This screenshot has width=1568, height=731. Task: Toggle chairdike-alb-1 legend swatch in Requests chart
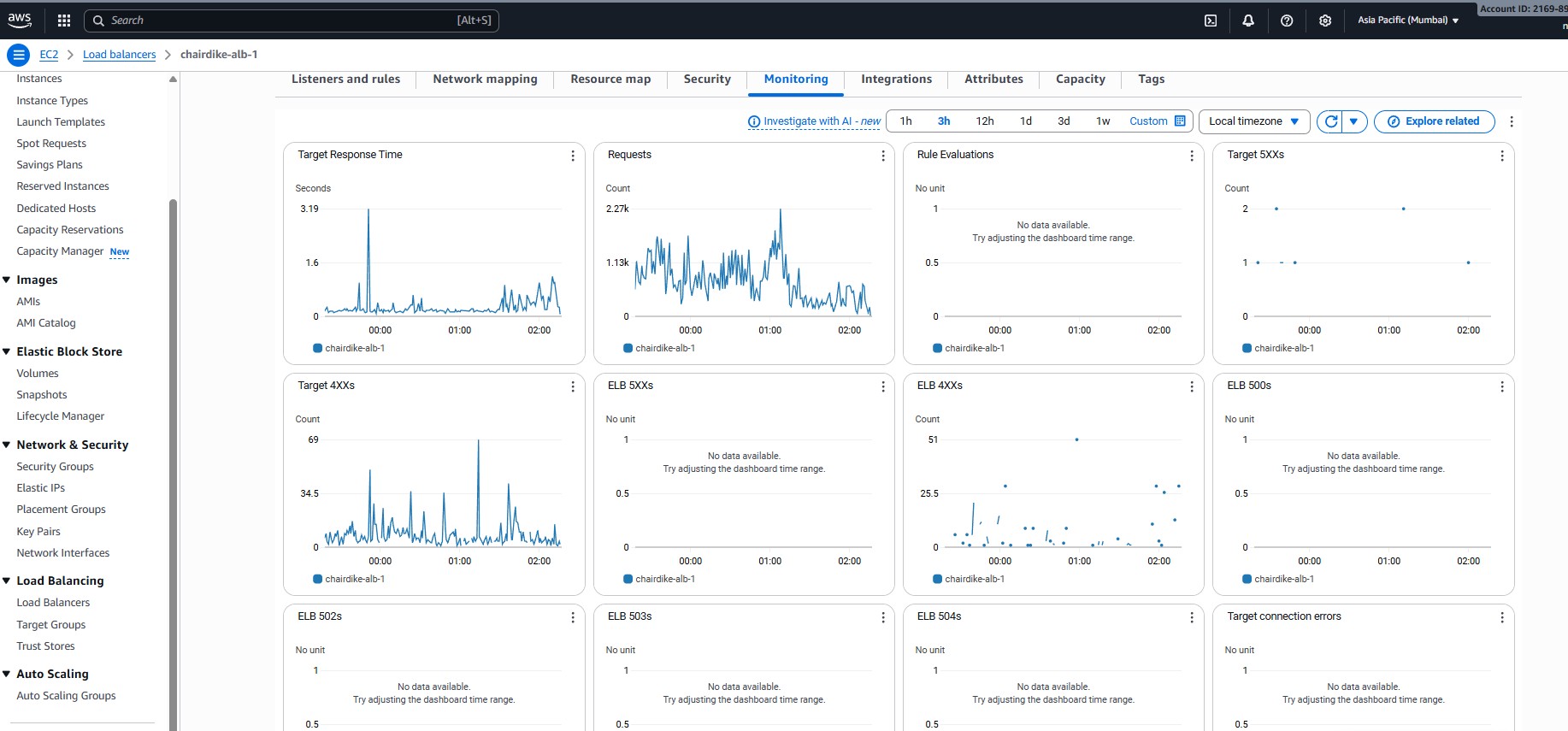[628, 348]
